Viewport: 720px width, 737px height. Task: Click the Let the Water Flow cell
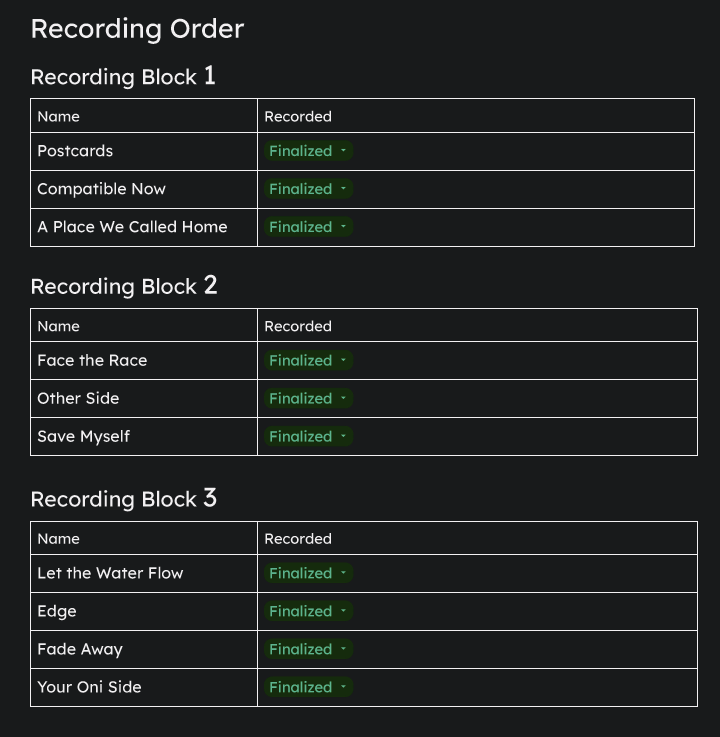[x=144, y=573]
